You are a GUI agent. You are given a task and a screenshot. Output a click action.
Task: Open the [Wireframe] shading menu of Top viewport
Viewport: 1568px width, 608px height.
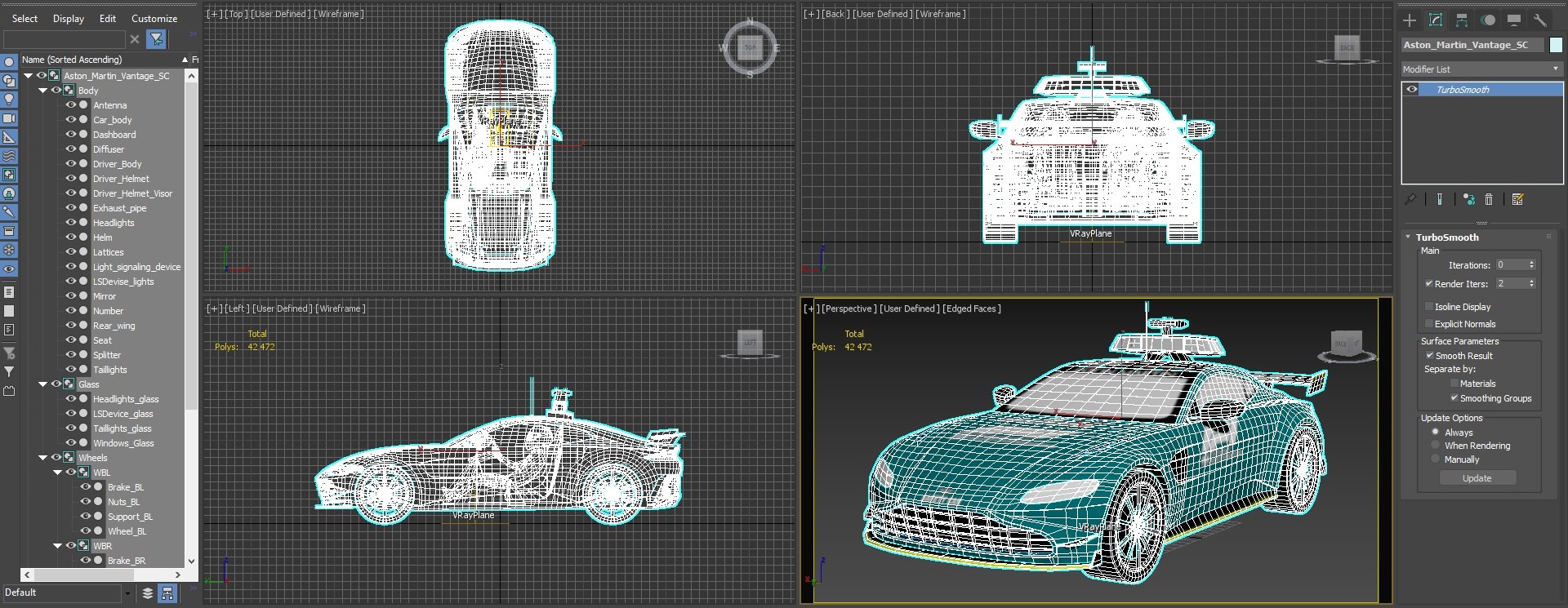pyautogui.click(x=339, y=14)
